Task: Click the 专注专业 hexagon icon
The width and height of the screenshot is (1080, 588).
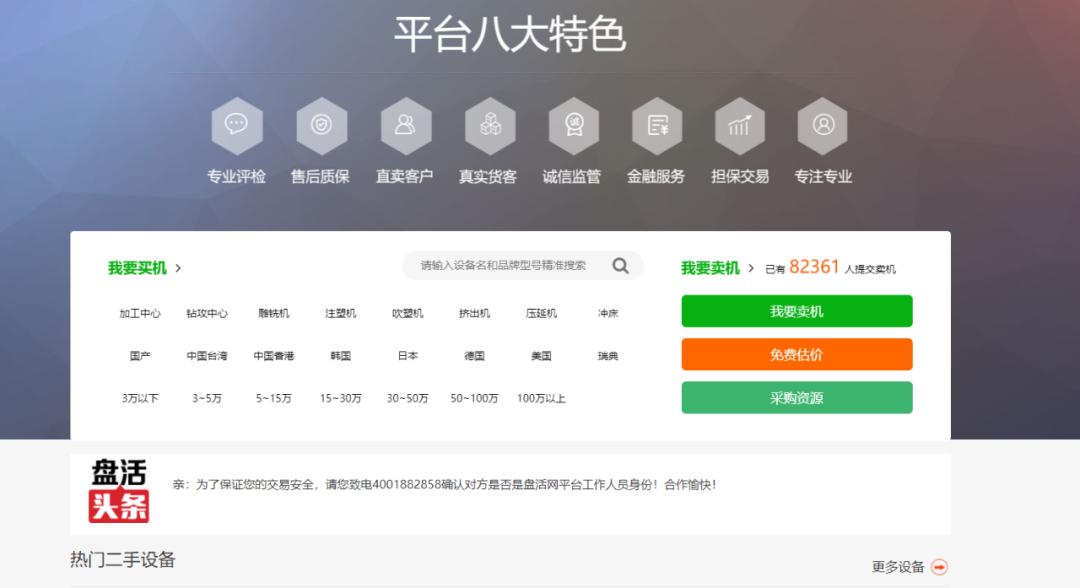Action: tap(823, 128)
